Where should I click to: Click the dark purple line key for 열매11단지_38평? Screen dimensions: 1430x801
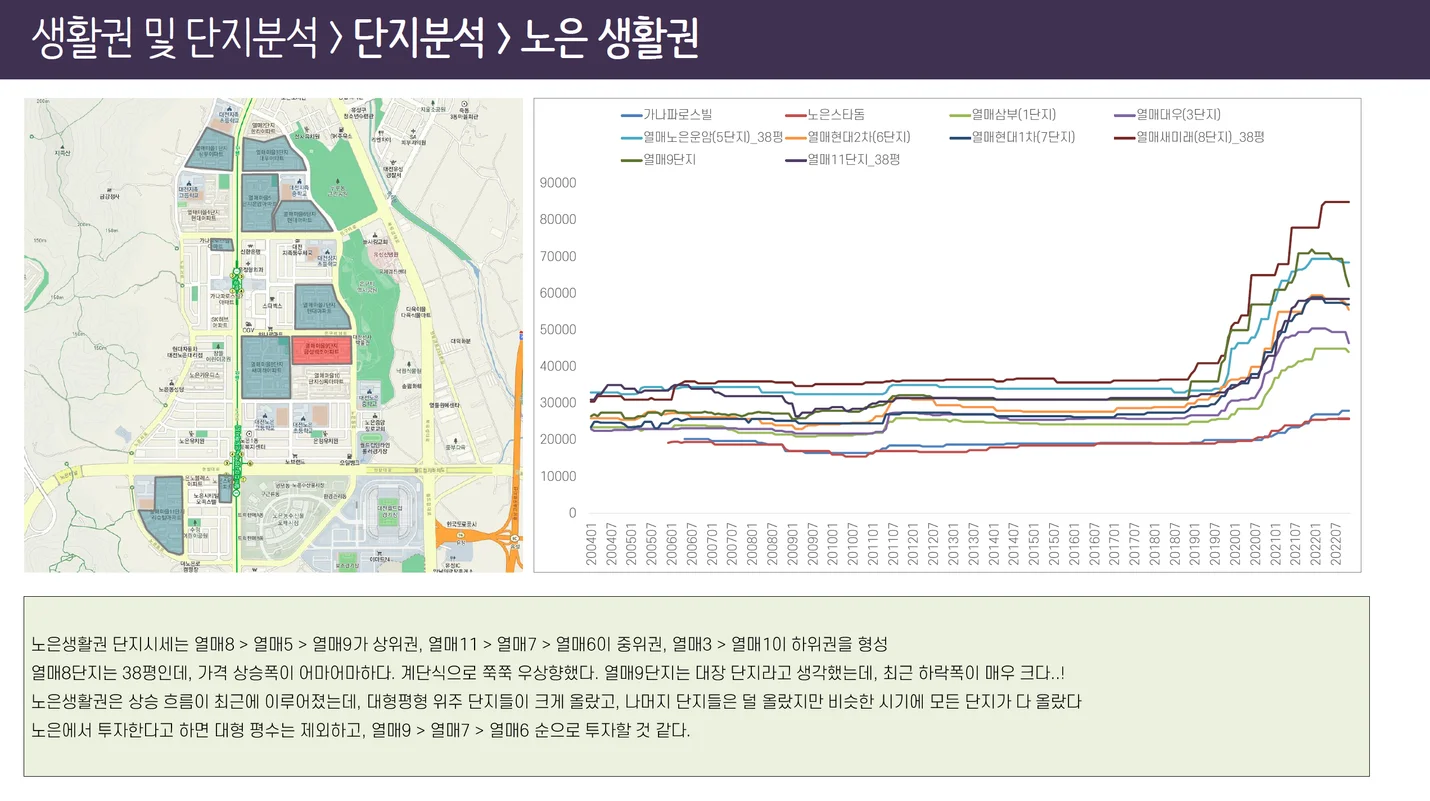[795, 159]
